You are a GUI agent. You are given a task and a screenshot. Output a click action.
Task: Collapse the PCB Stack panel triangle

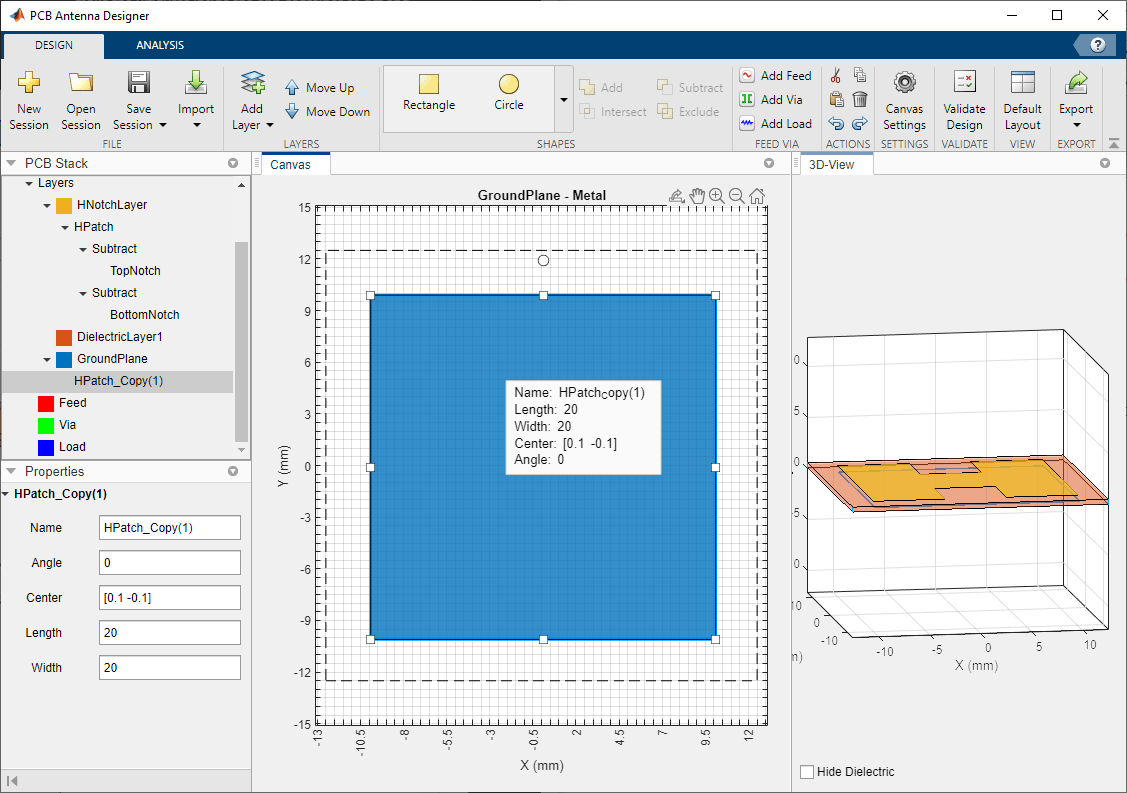point(11,163)
